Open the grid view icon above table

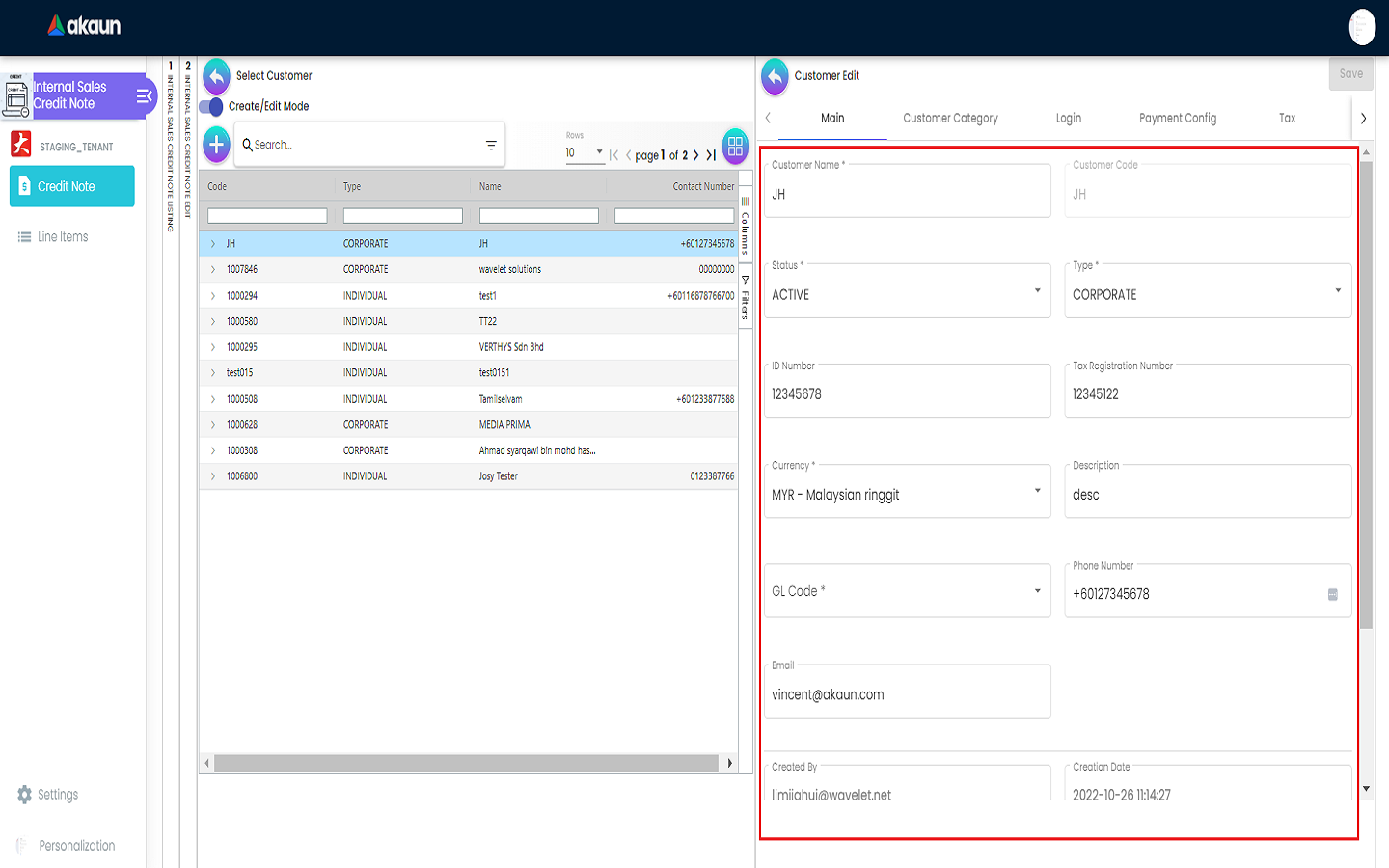pyautogui.click(x=735, y=146)
